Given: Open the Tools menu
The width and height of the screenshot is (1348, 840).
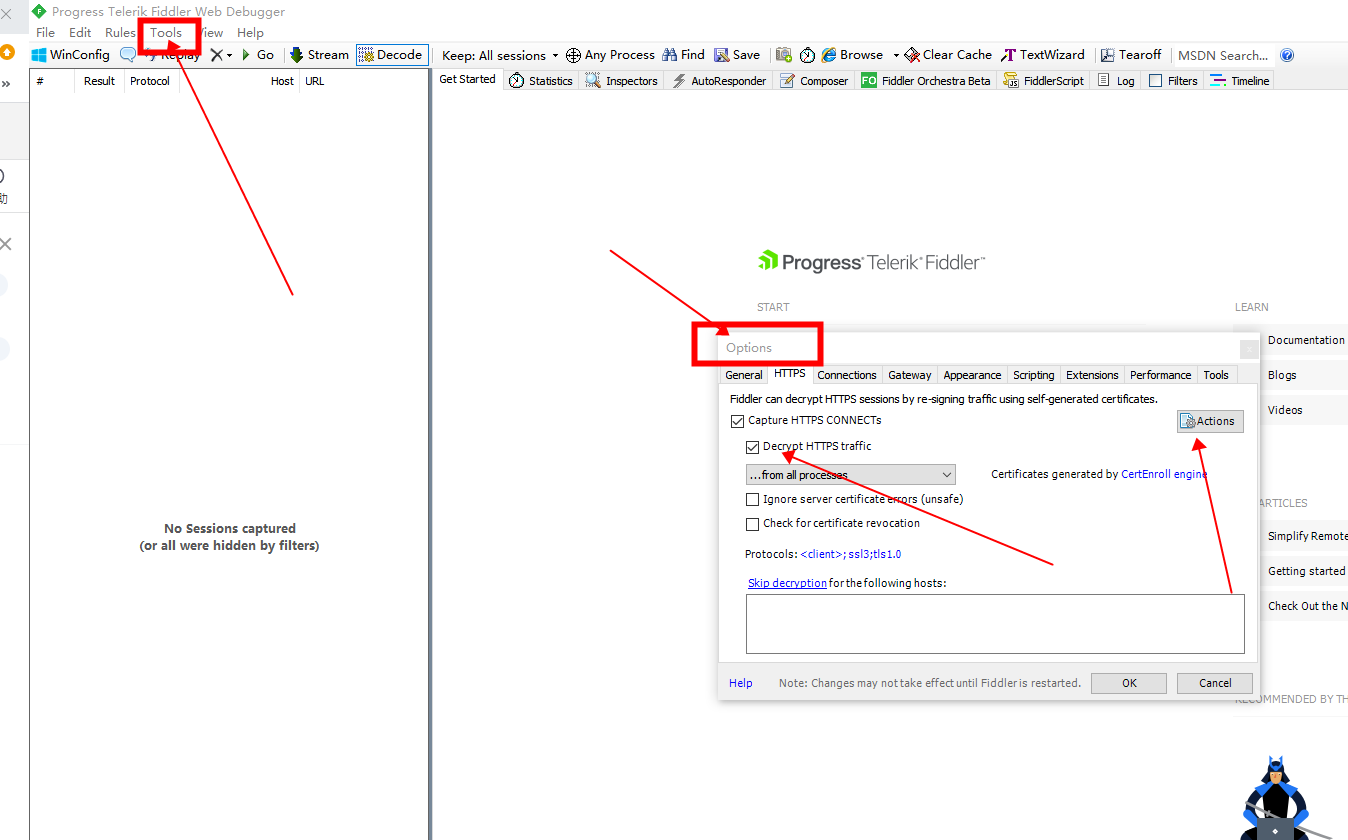Looking at the screenshot, I should pyautogui.click(x=167, y=33).
